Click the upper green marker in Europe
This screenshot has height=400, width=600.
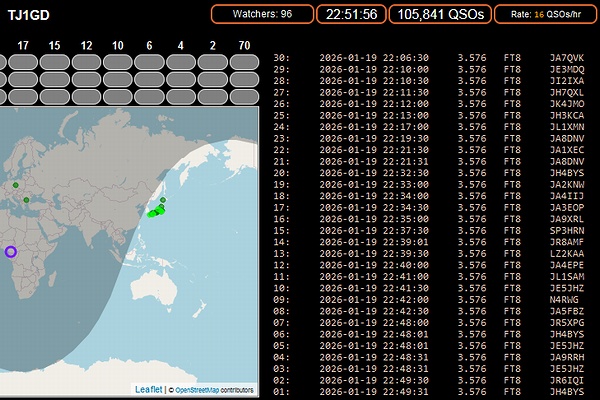coord(15,184)
